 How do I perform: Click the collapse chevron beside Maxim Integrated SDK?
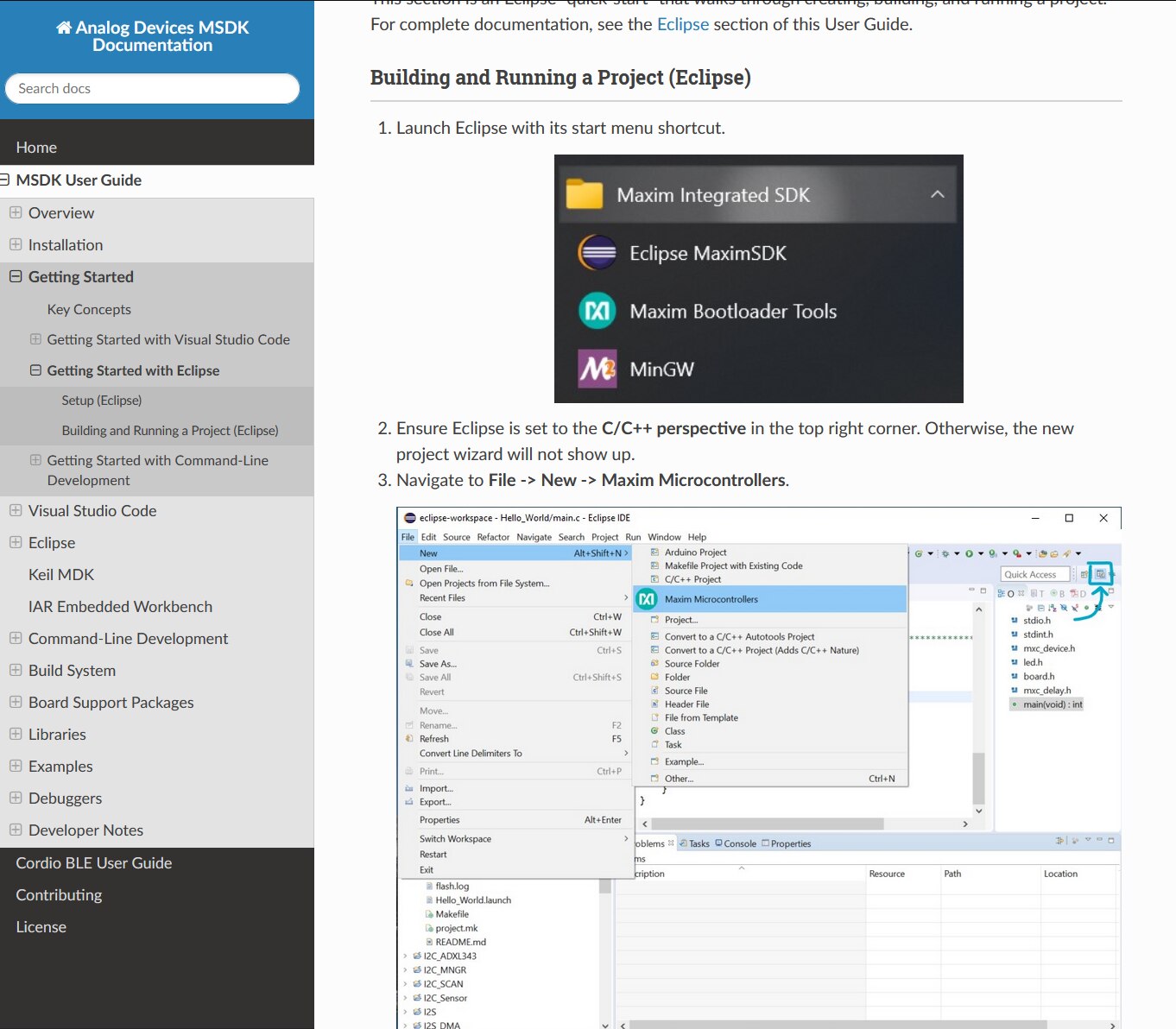point(938,195)
